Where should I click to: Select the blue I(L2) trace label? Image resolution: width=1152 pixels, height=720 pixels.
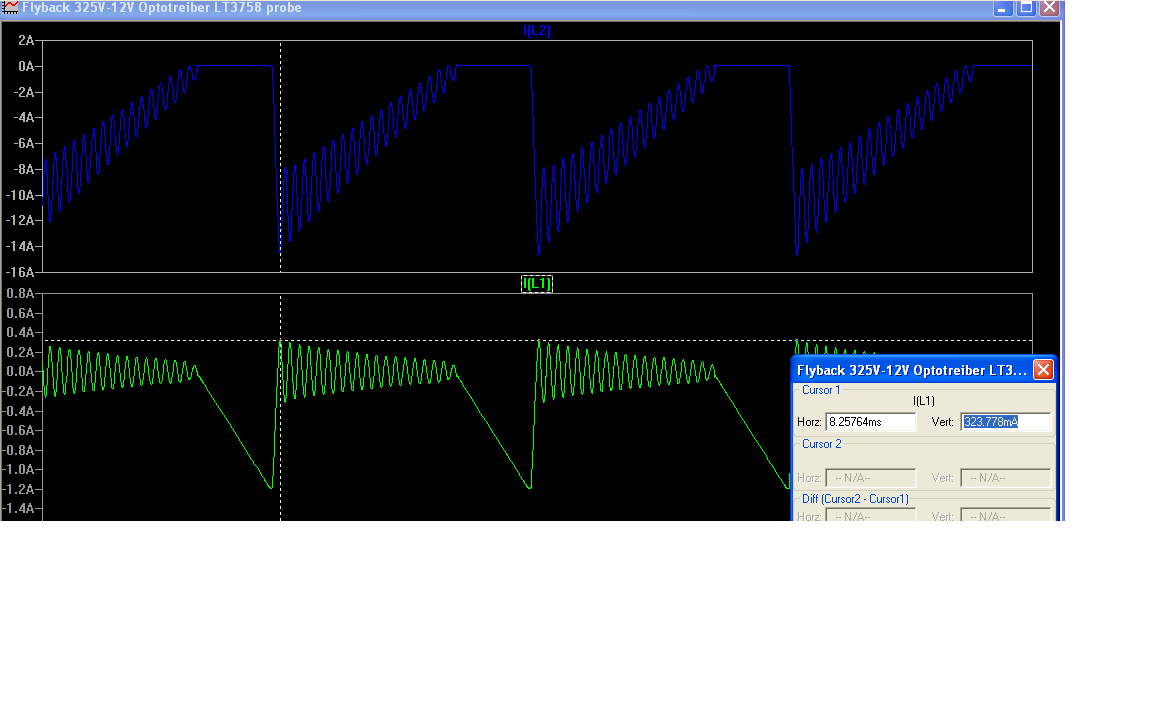537,31
